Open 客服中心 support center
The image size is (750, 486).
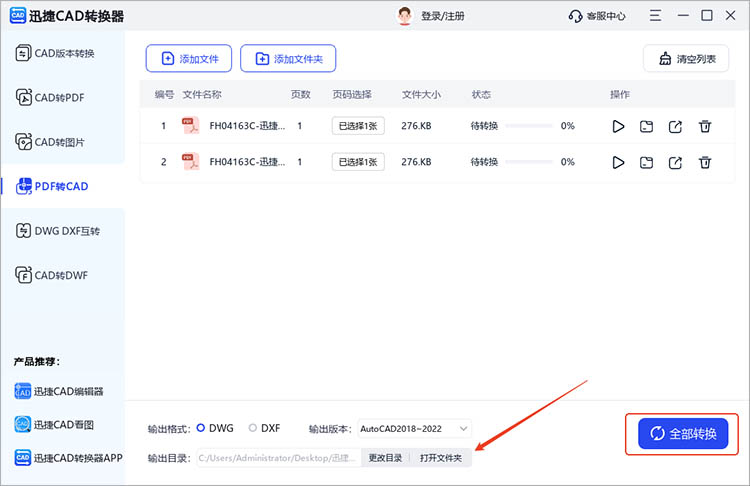(596, 16)
